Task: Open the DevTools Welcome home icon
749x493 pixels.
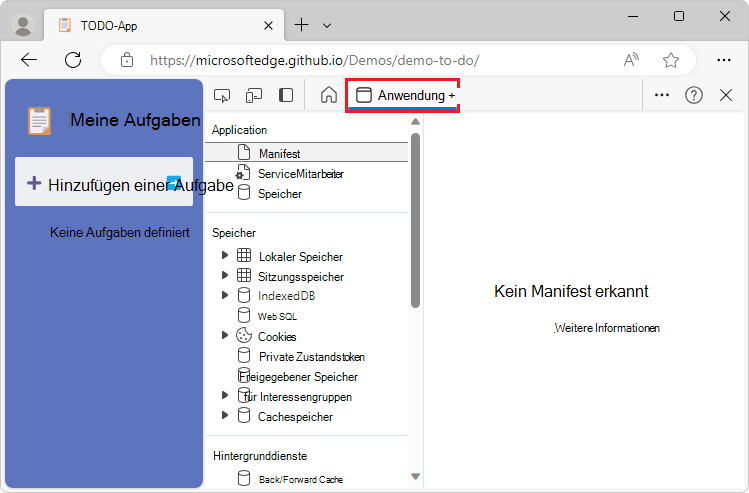Action: [329, 95]
